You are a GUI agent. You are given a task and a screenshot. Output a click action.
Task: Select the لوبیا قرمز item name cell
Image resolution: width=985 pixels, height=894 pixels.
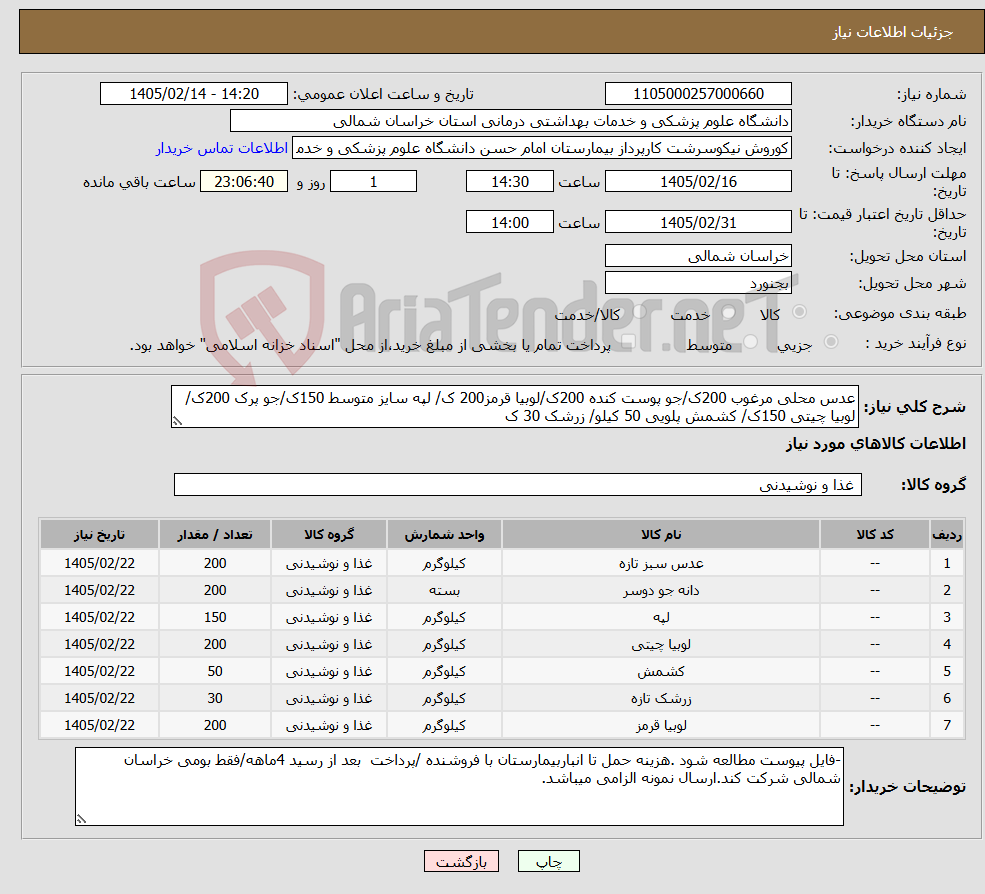tap(661, 725)
